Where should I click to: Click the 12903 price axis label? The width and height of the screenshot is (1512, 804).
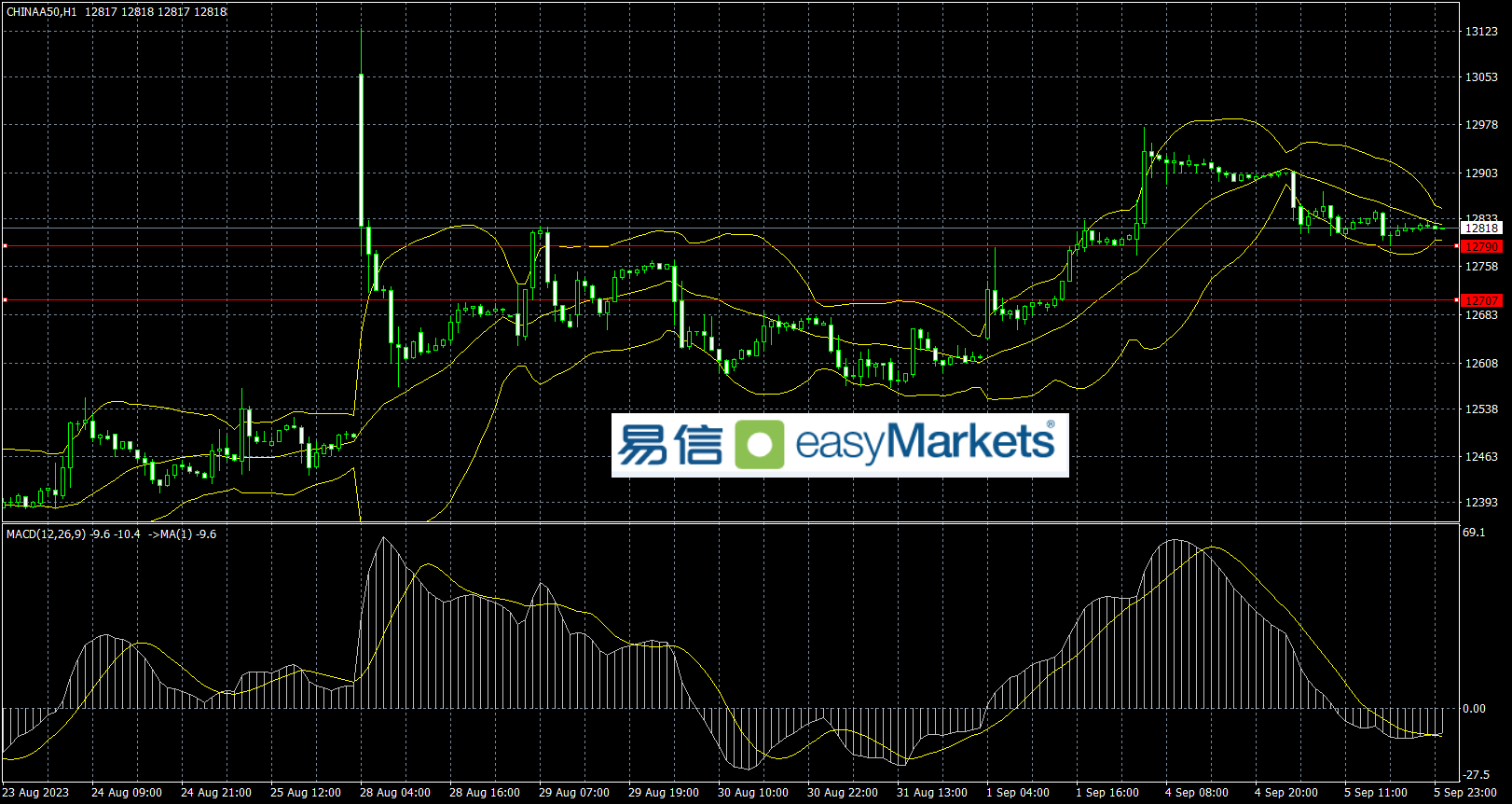tap(1482, 173)
